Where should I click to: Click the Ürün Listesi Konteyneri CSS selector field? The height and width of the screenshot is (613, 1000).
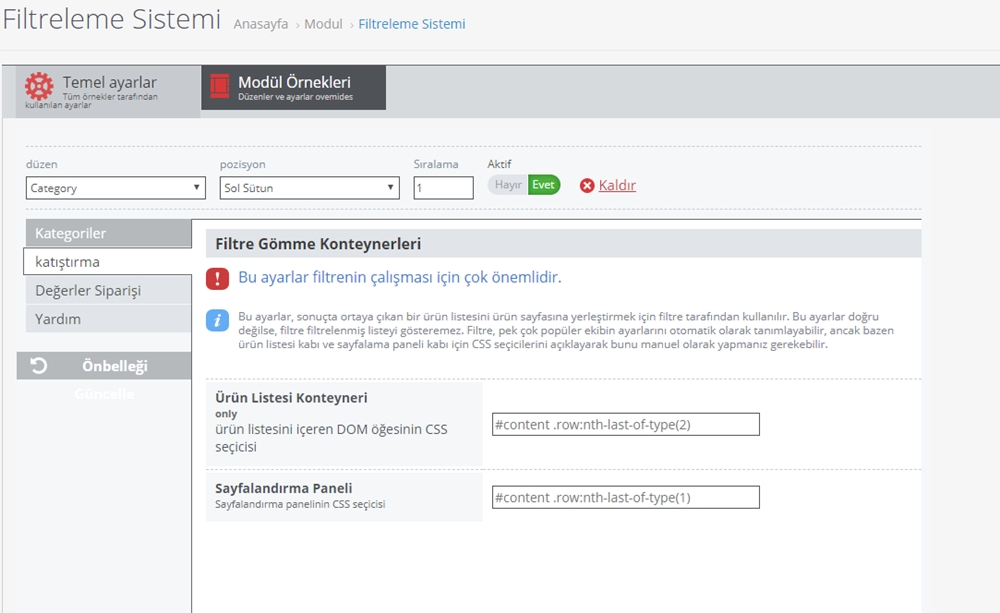626,425
